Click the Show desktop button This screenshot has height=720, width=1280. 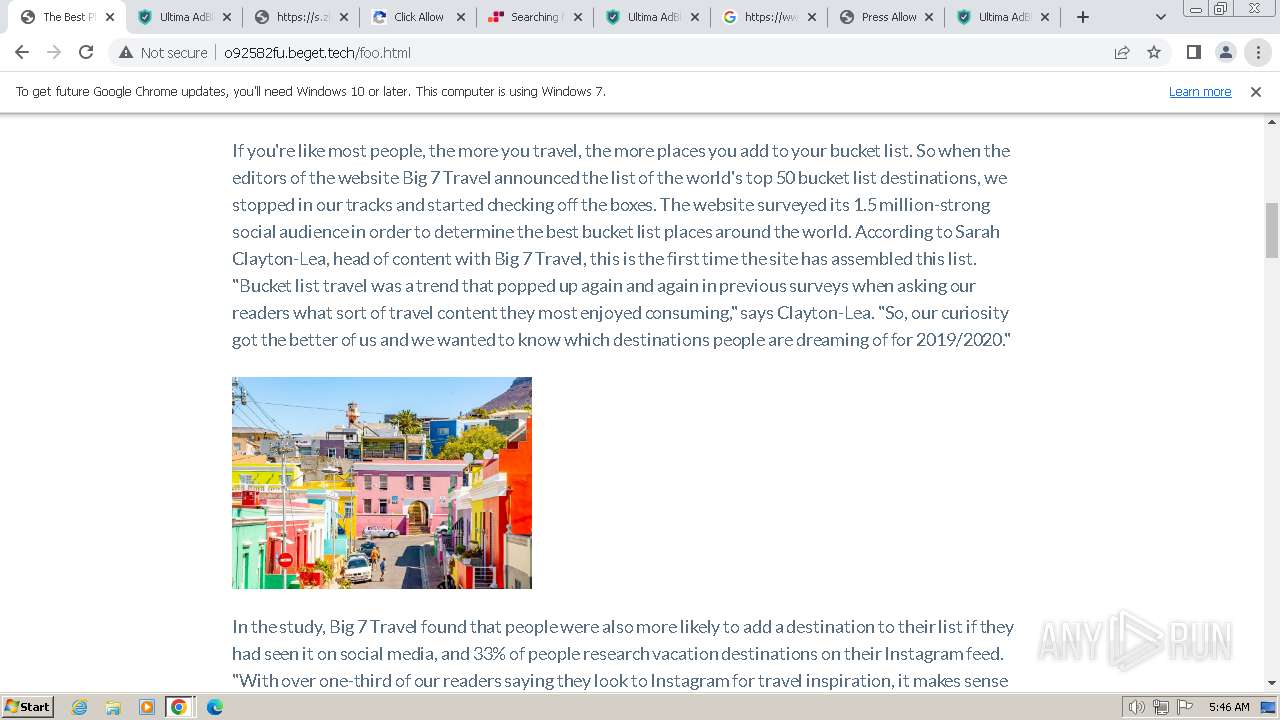tap(1268, 707)
